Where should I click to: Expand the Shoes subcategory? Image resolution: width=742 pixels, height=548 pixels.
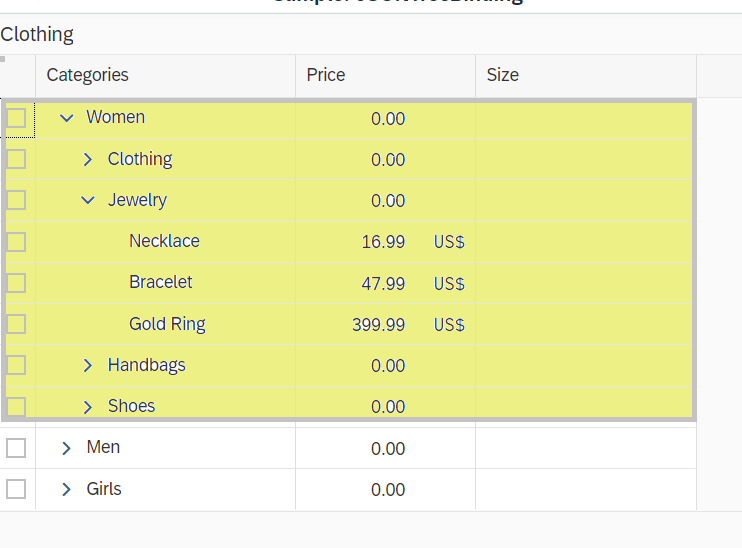(88, 407)
